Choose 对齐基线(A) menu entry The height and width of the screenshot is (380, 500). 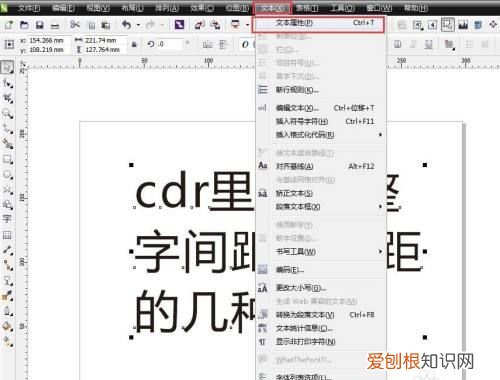tap(321, 166)
